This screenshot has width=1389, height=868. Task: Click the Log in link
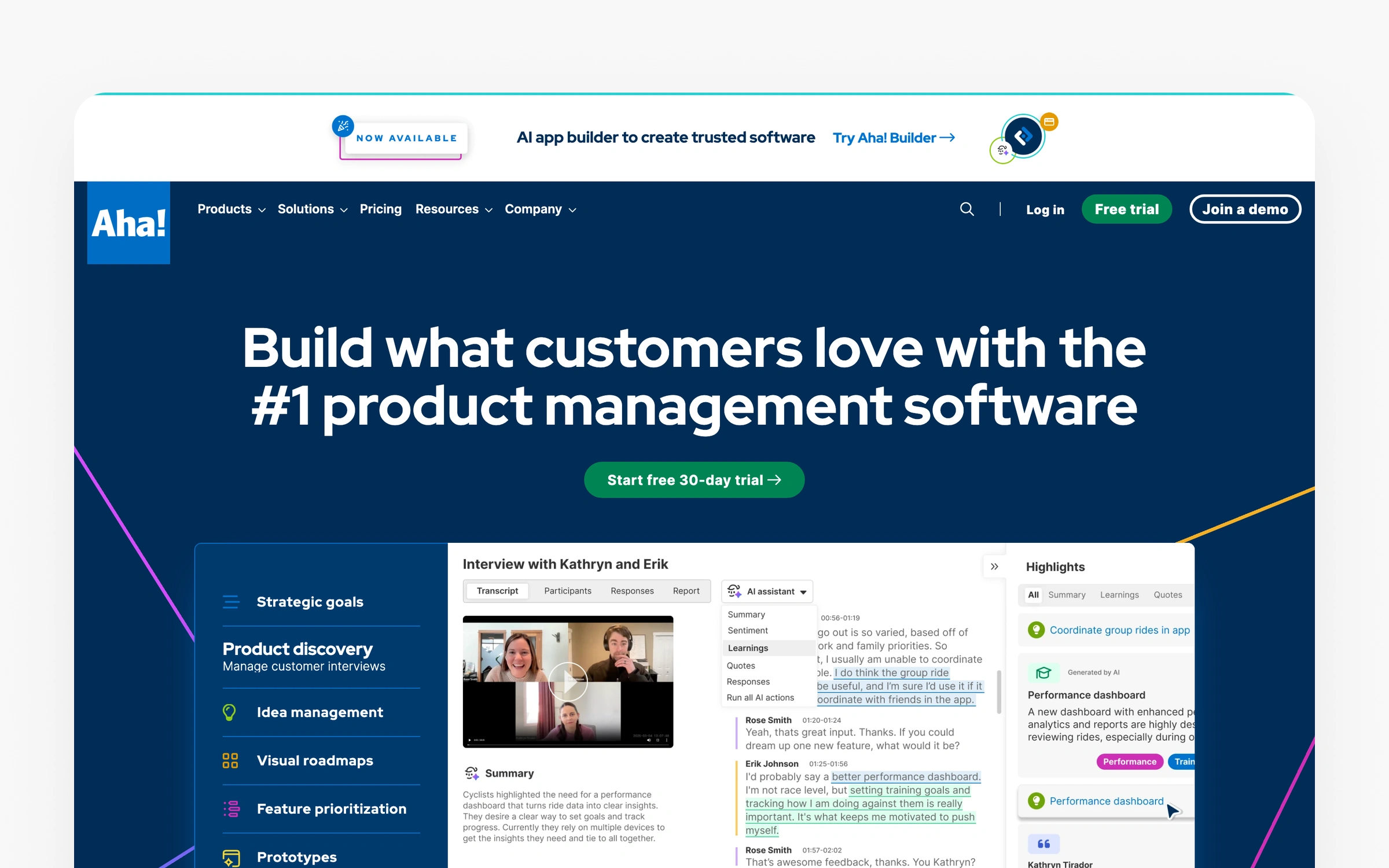click(x=1045, y=209)
